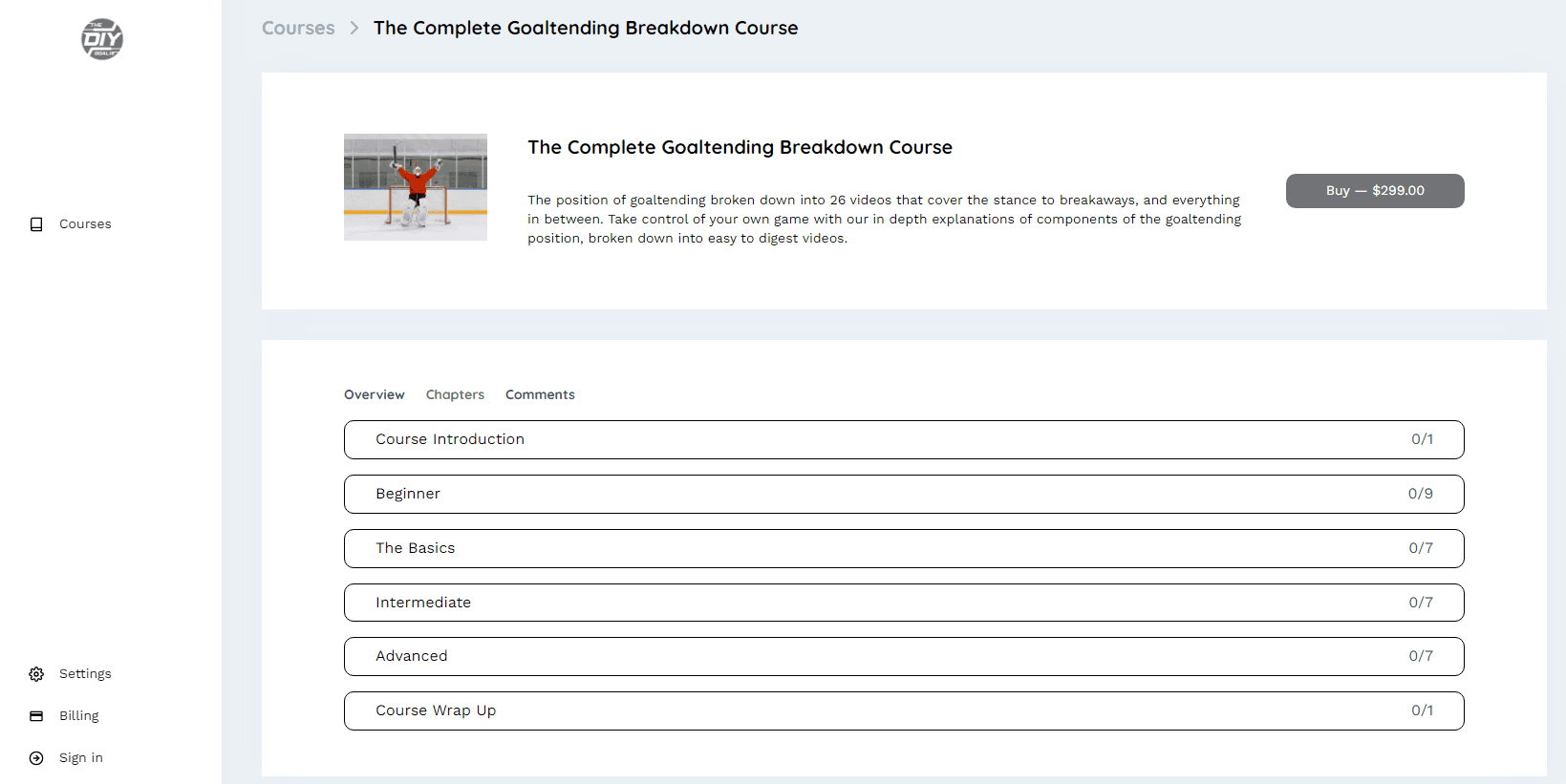Go back to Courses via breadcrumb
This screenshot has width=1566, height=784.
pyautogui.click(x=298, y=29)
